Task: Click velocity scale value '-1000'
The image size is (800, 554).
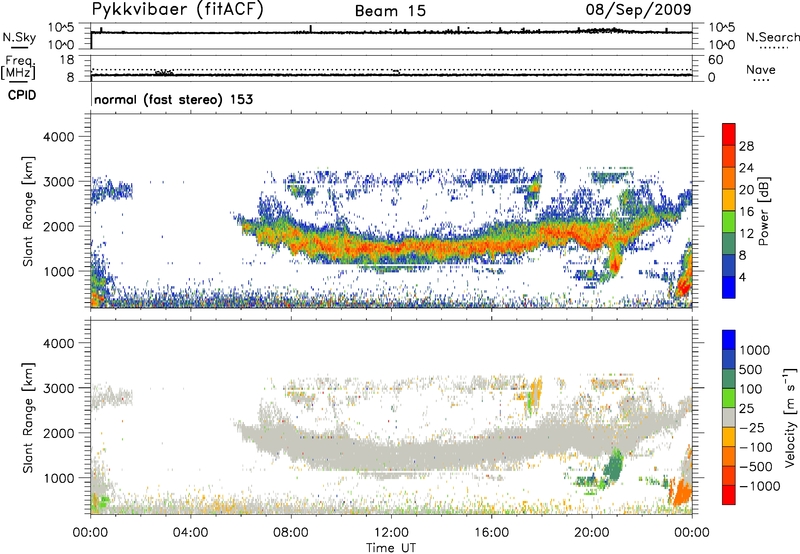Action: [760, 486]
